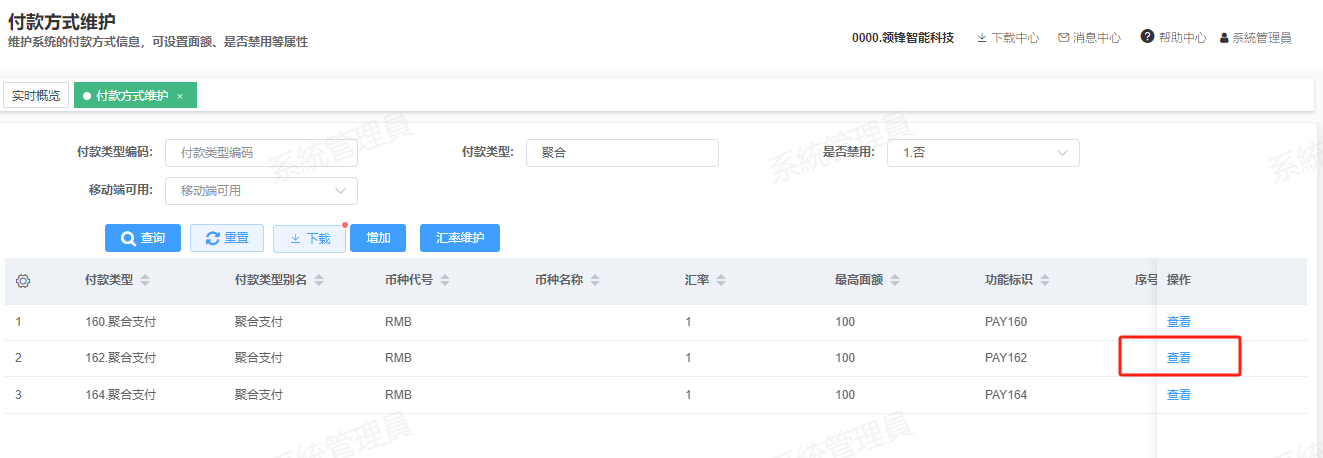Focus the 付款类型 input containing 聚合
Viewport: 1323px width, 458px height.
(622, 153)
